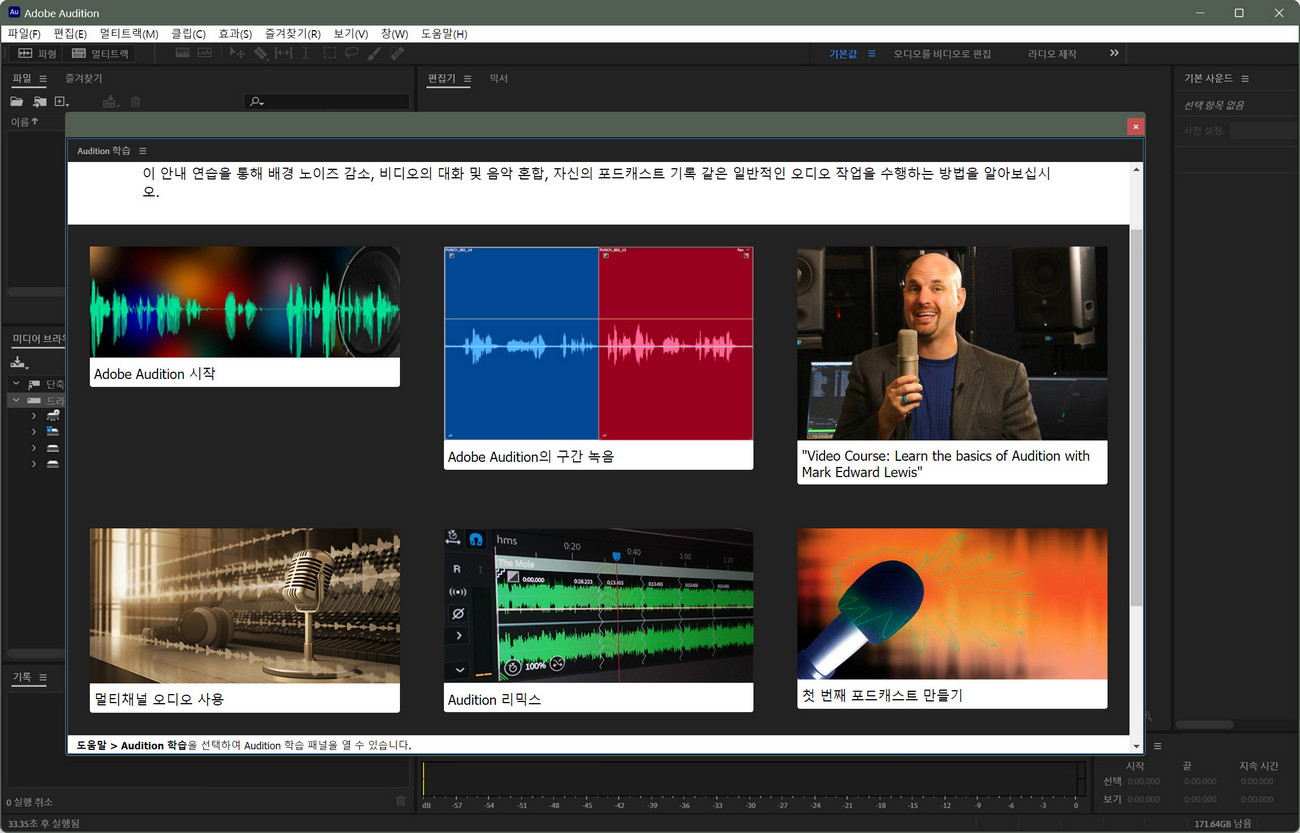Sort files by 이름 column header

coord(24,122)
